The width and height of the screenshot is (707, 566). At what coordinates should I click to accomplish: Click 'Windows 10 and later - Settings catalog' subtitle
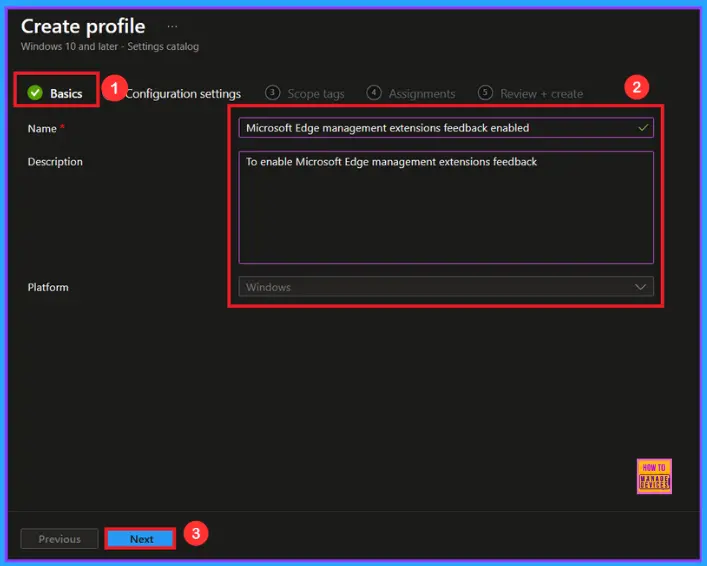[x=110, y=46]
